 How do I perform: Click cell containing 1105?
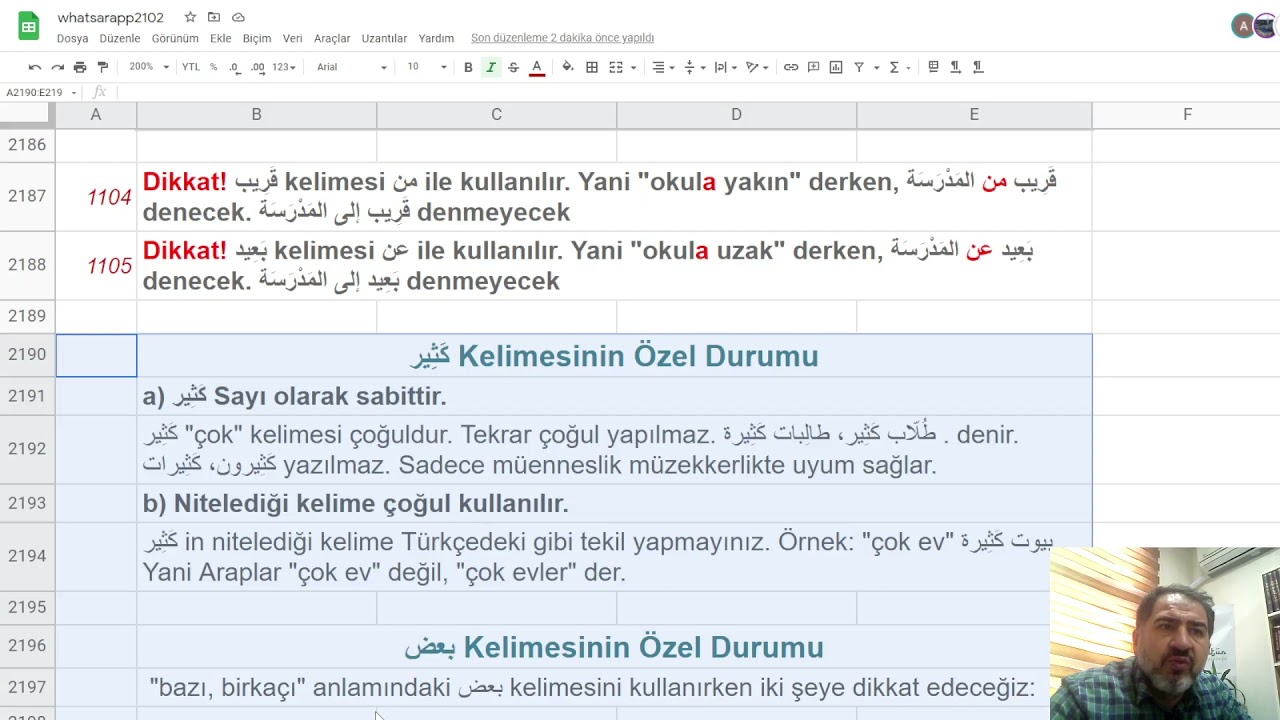point(96,265)
